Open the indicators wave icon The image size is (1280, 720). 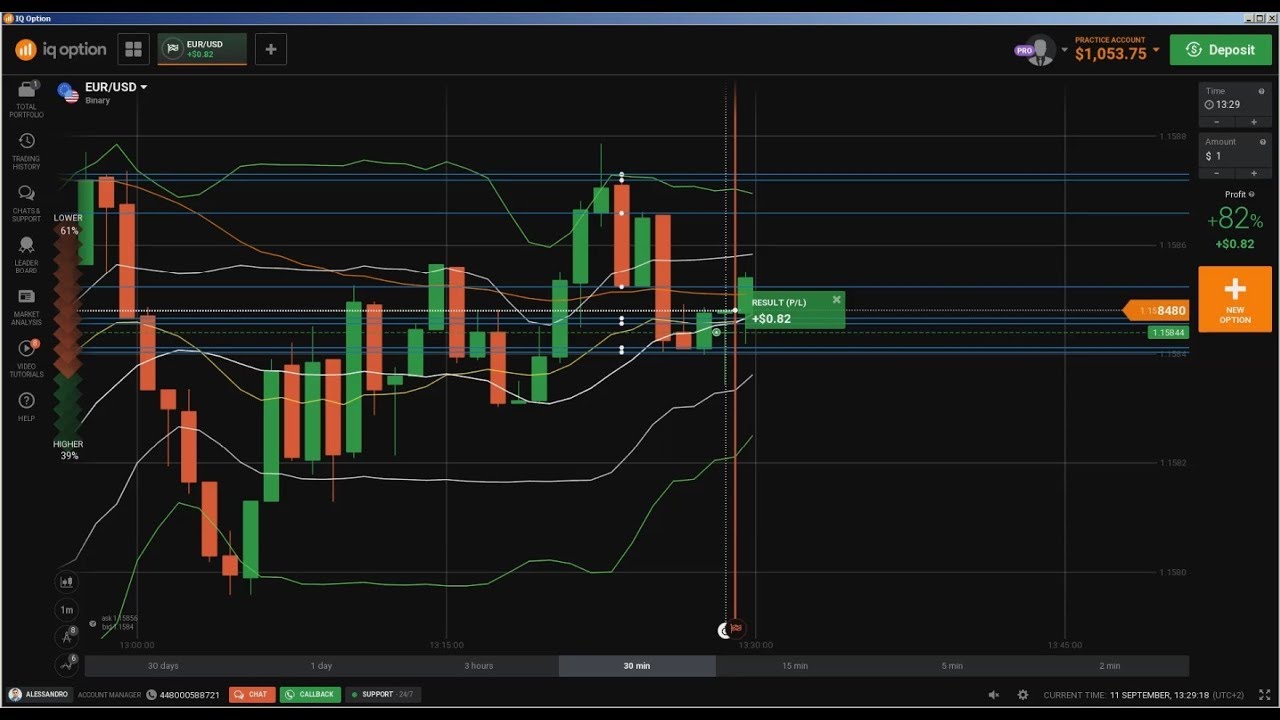coord(67,664)
